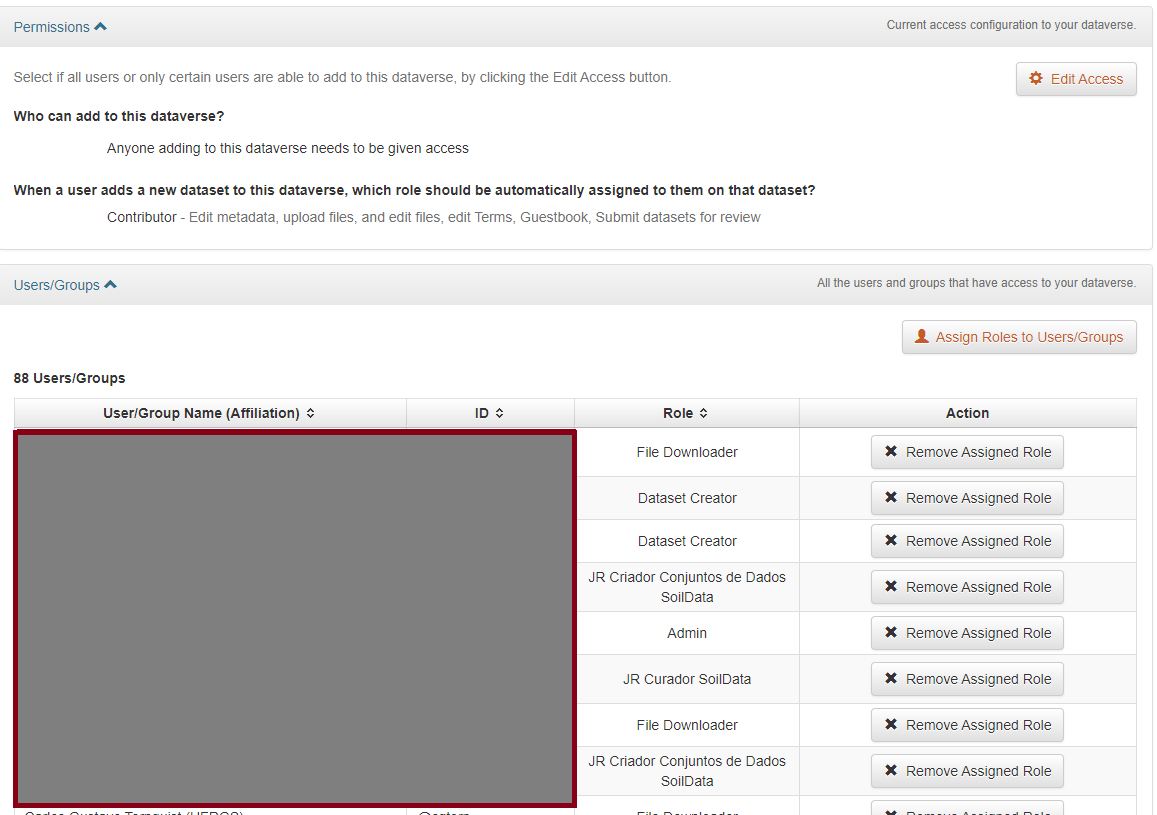
Task: Remove the upper Dataset Creator assigned role
Action: (x=967, y=498)
